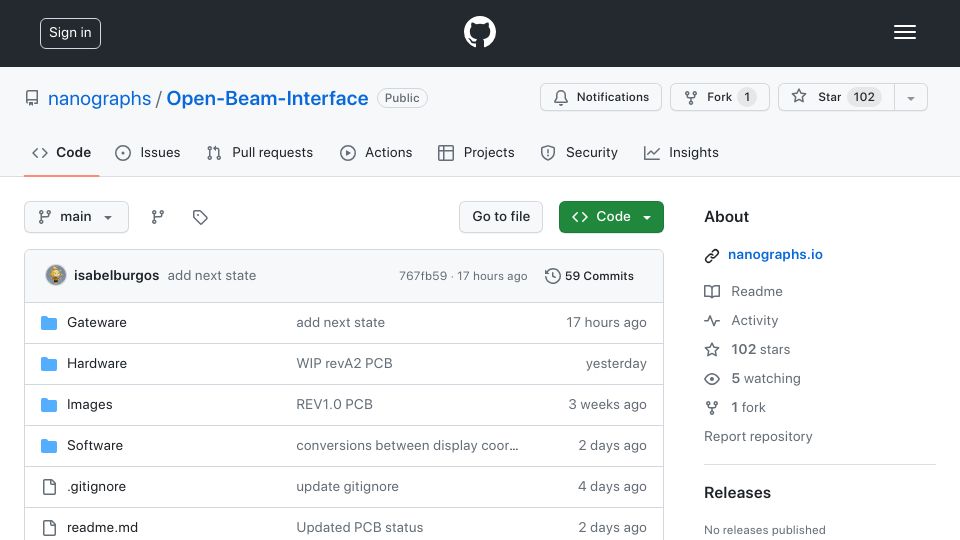This screenshot has height=540, width=960.
Task: Click the commit history clock icon
Action: [x=552, y=276]
